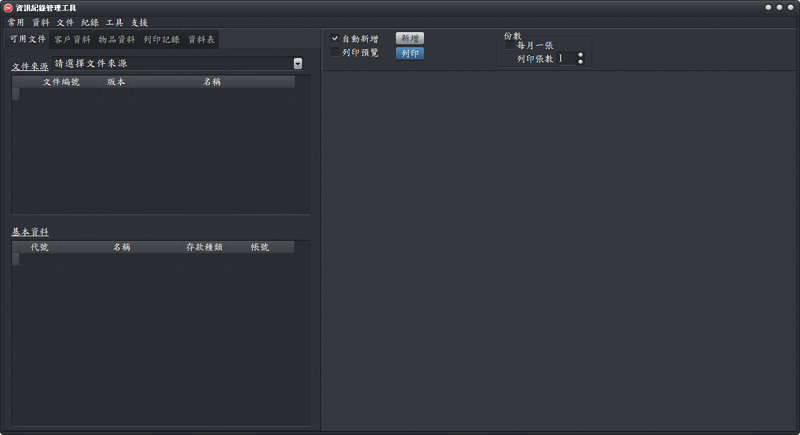Screen dimensions: 800x435
Task: Sort by the 代號 column header
Action: (x=39, y=247)
